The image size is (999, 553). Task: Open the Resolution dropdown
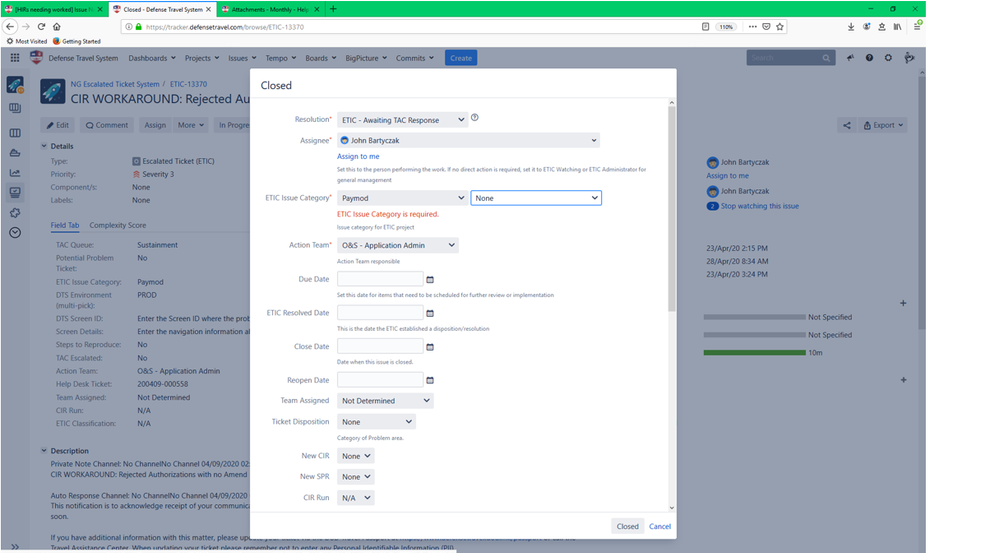pyautogui.click(x=402, y=120)
